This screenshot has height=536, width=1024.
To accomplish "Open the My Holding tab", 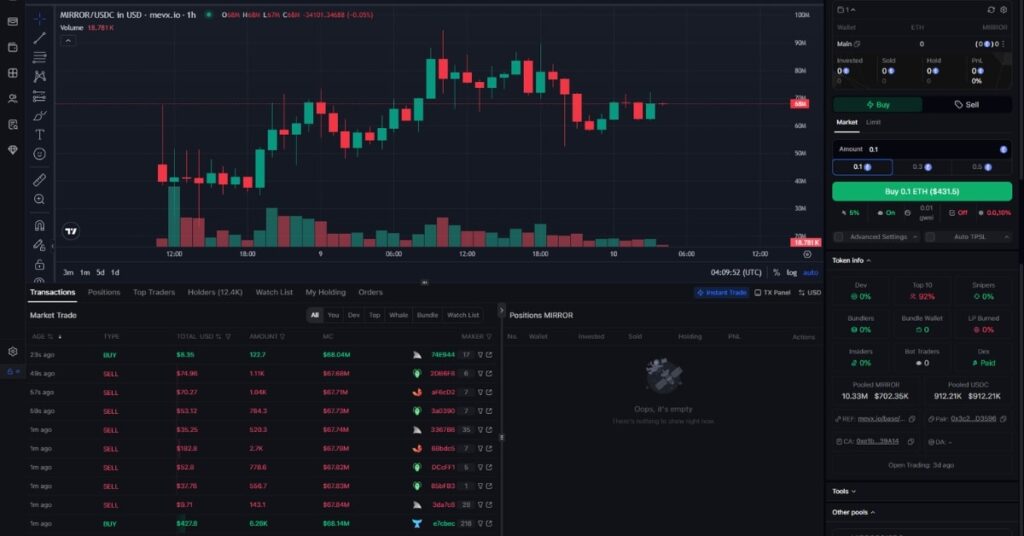I will pos(325,292).
